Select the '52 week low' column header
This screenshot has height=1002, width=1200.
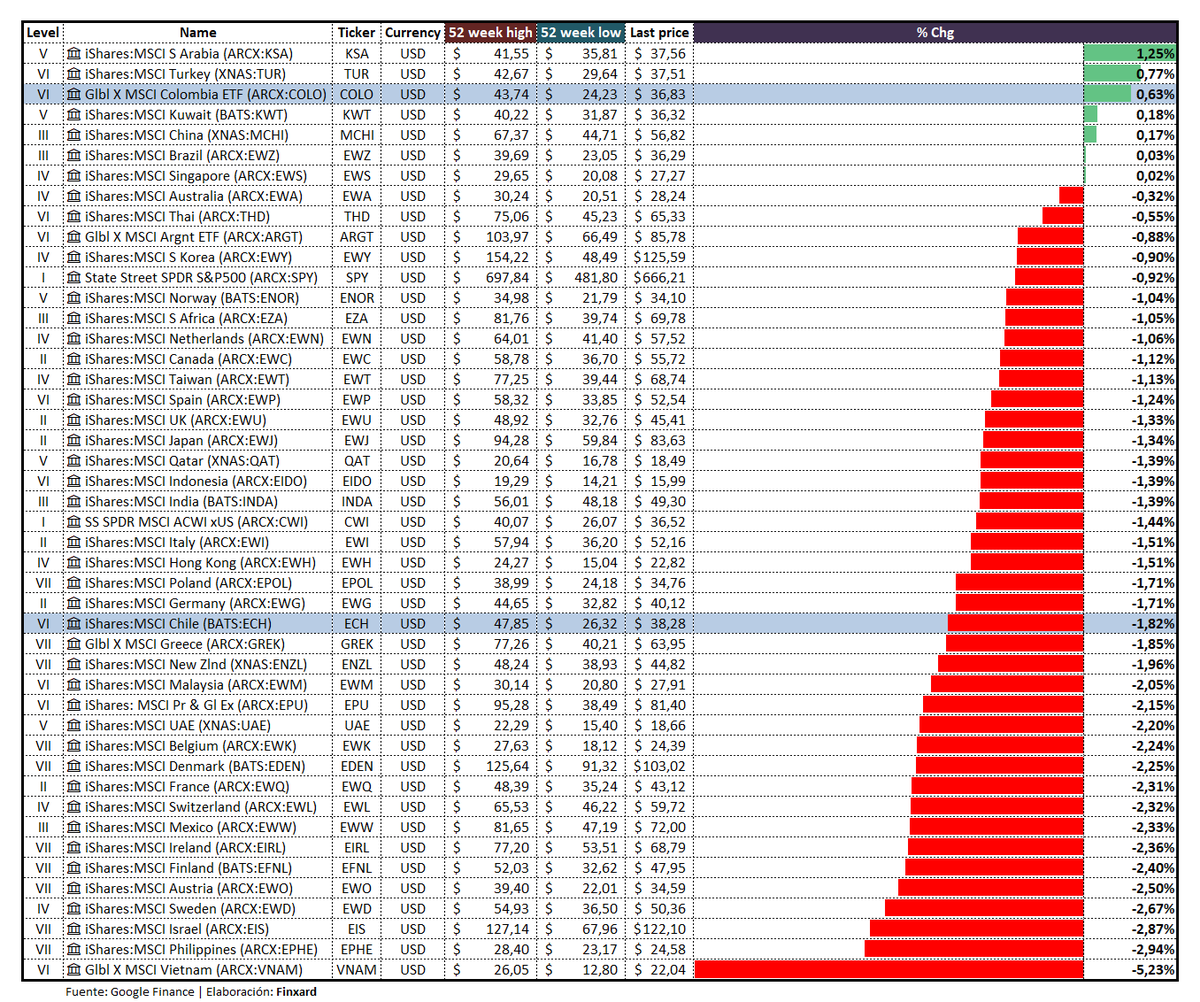(582, 32)
